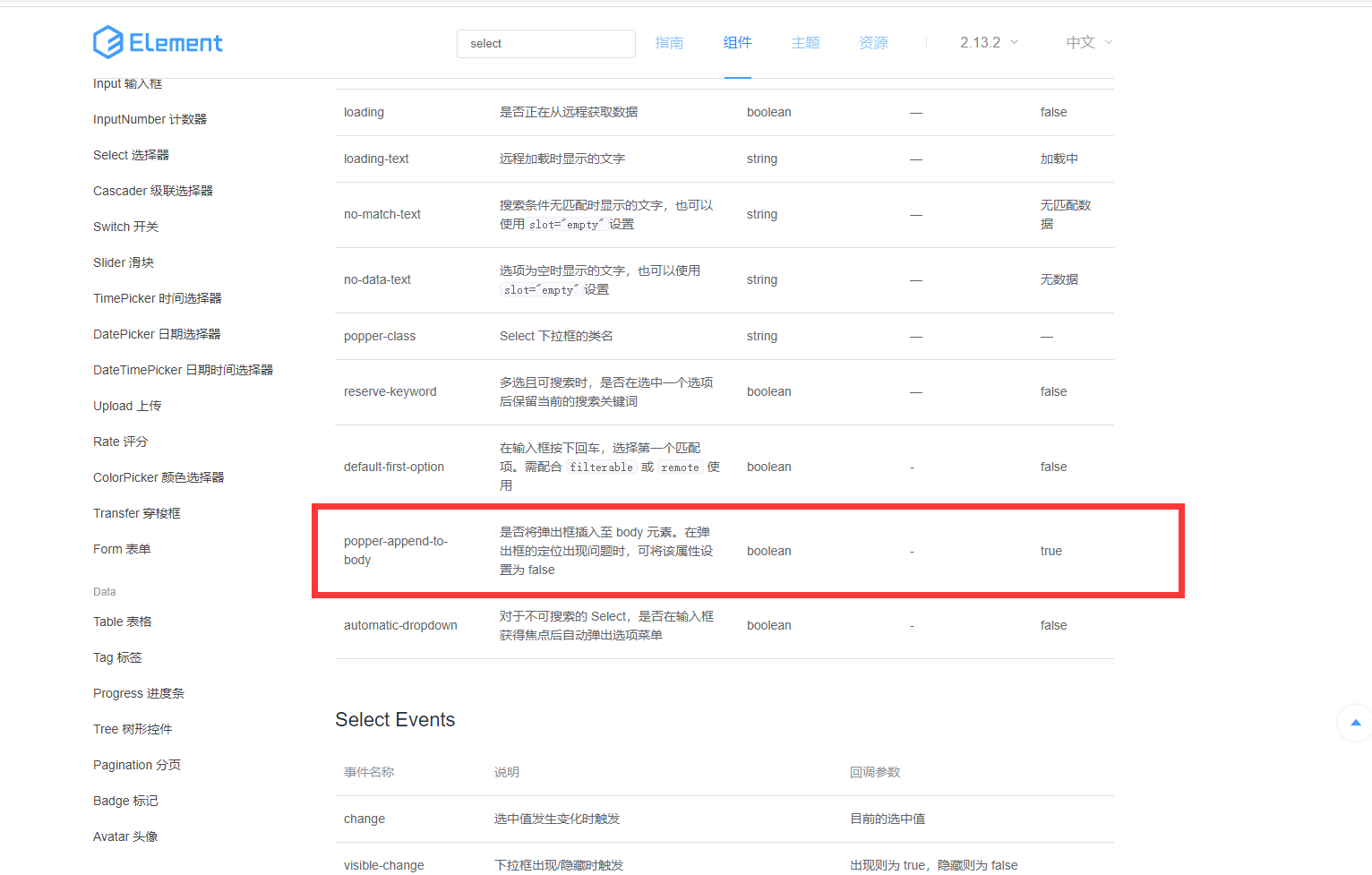The width and height of the screenshot is (1372, 875).
Task: Go to the 主题 tab
Action: click(x=805, y=42)
